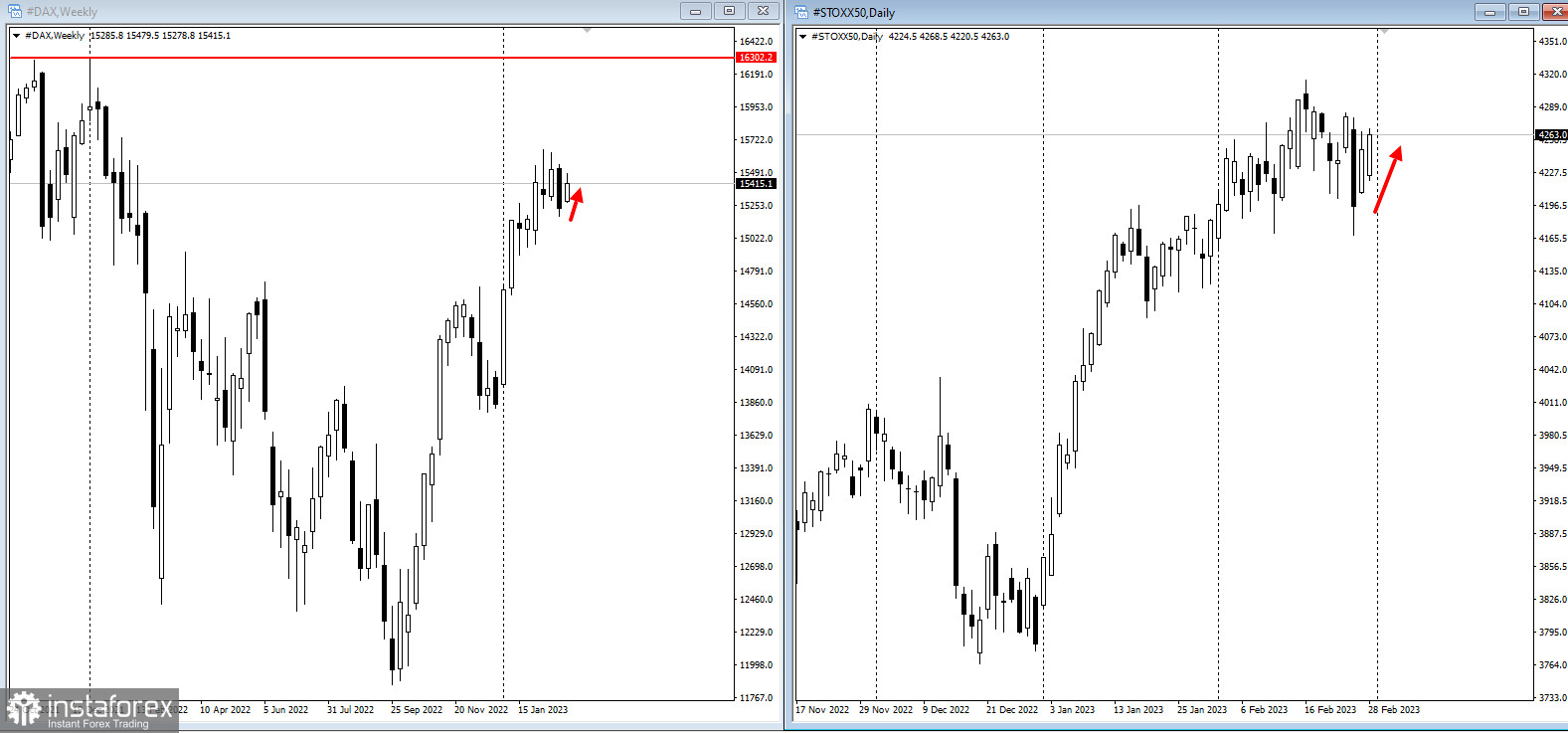Maximize the #STOXX50,Daily chart window

pyautogui.click(x=1523, y=12)
